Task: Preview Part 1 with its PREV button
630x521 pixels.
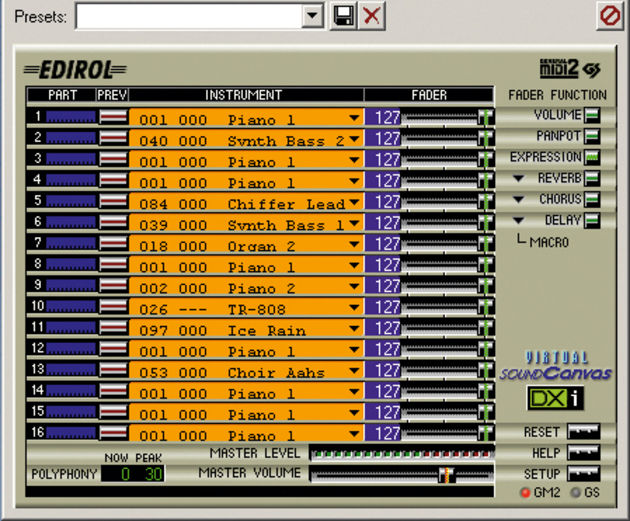Action: tap(113, 117)
